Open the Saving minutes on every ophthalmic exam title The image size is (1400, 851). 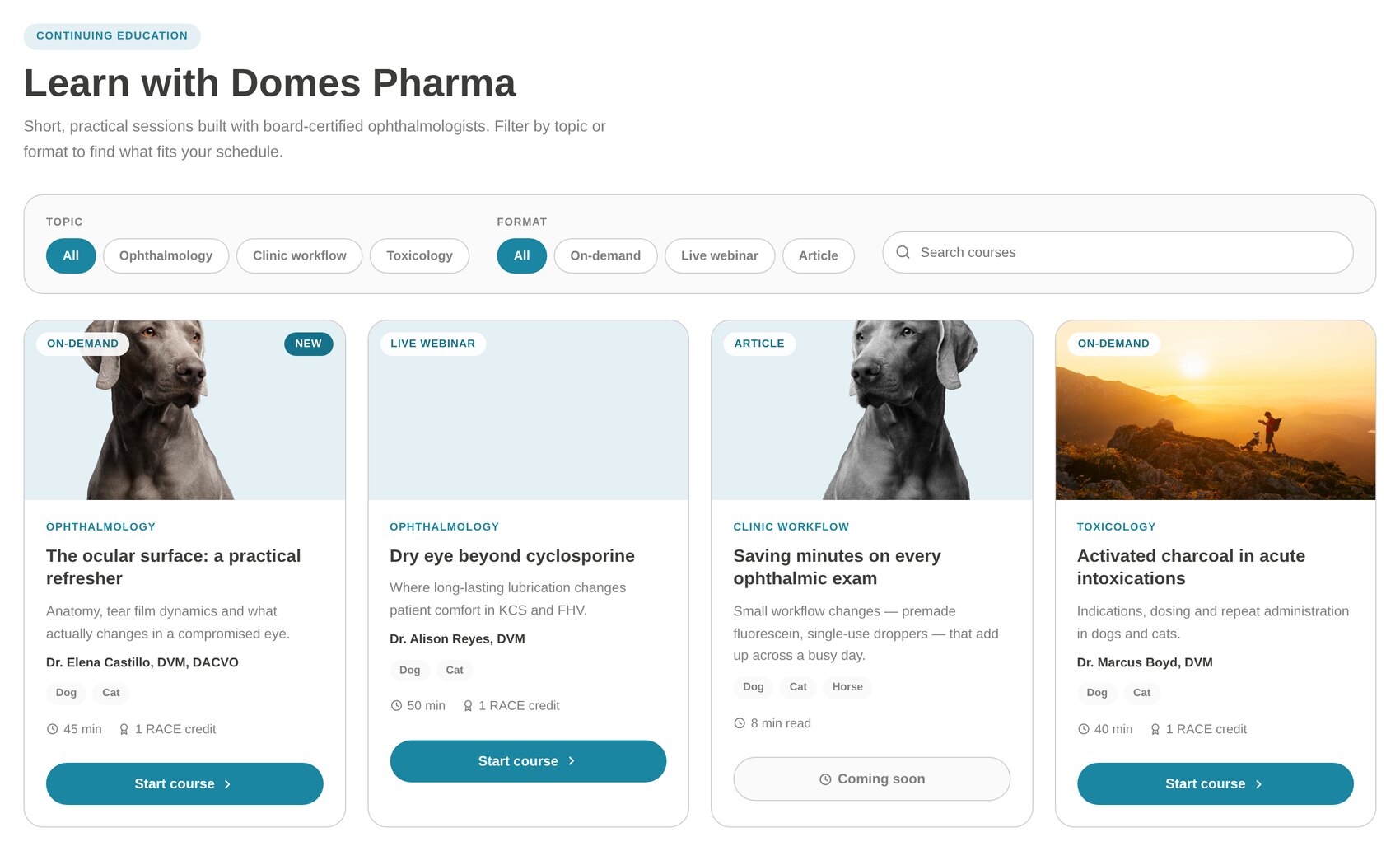click(x=837, y=567)
